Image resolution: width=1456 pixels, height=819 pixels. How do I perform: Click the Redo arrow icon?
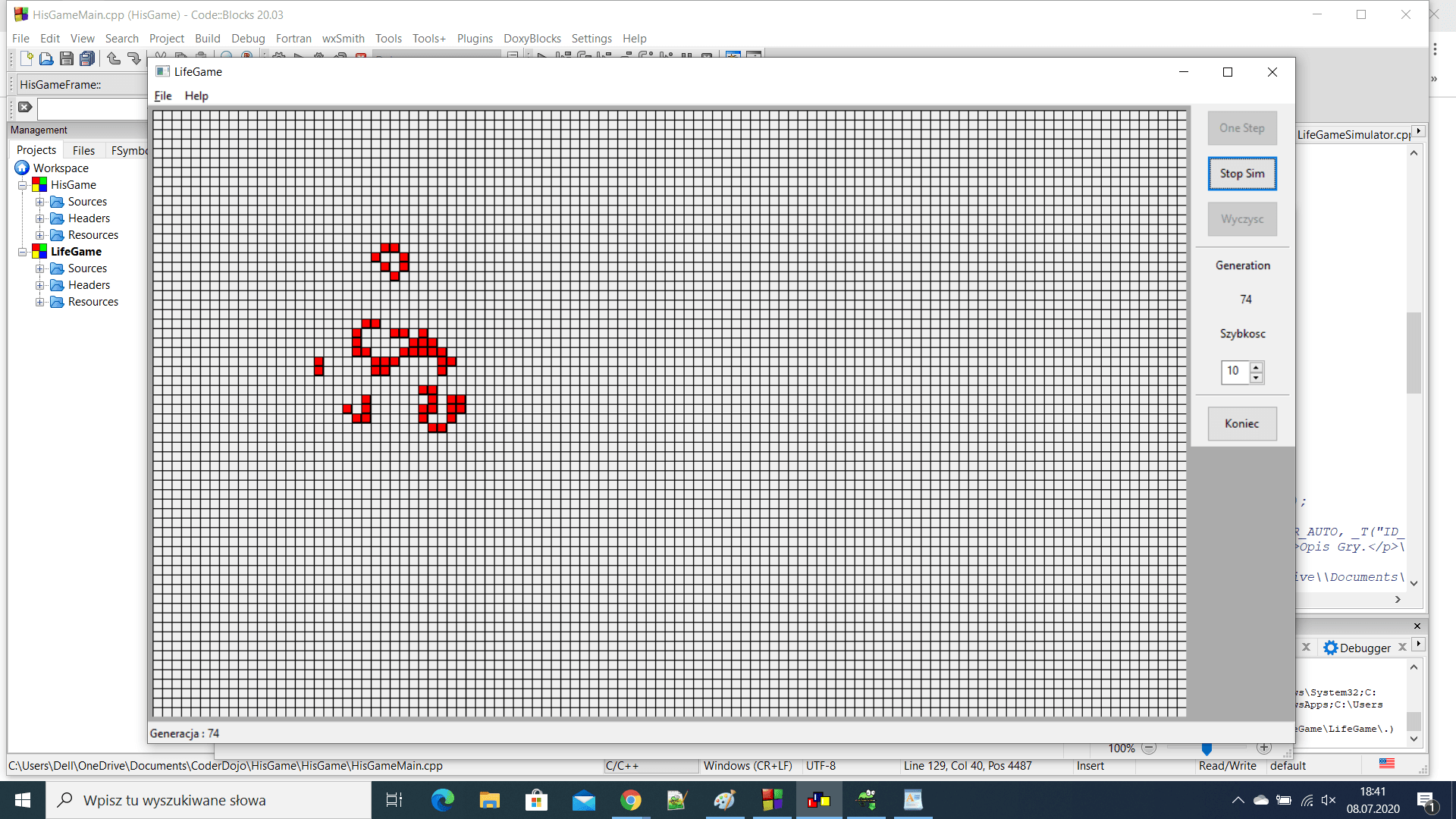[134, 58]
